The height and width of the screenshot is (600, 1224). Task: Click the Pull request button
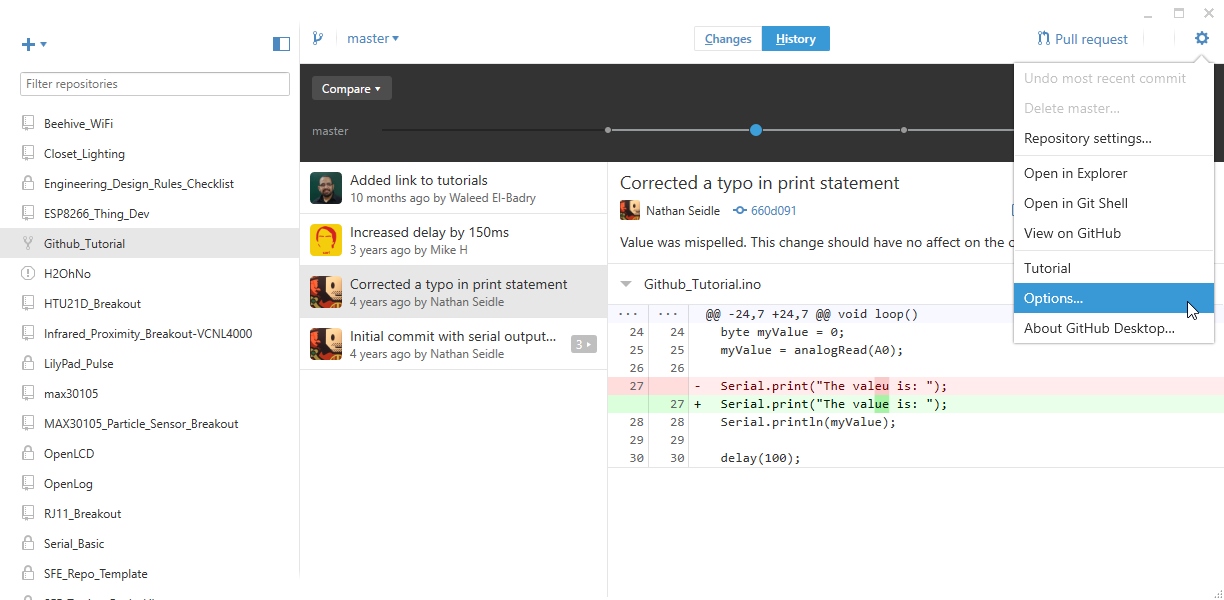[1082, 39]
